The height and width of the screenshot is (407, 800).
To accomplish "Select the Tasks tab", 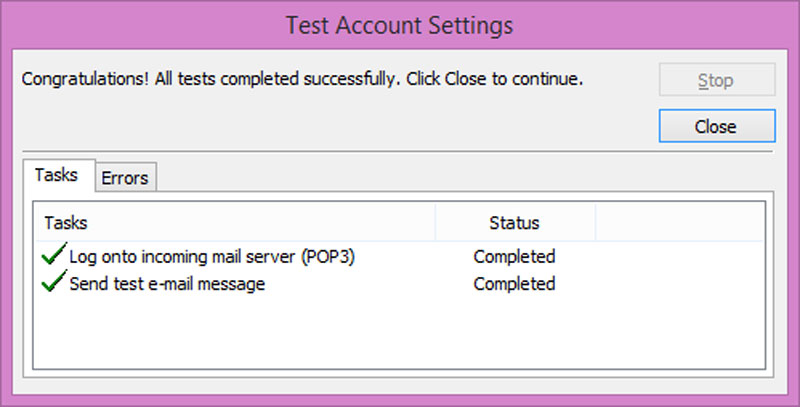I will click(x=59, y=175).
